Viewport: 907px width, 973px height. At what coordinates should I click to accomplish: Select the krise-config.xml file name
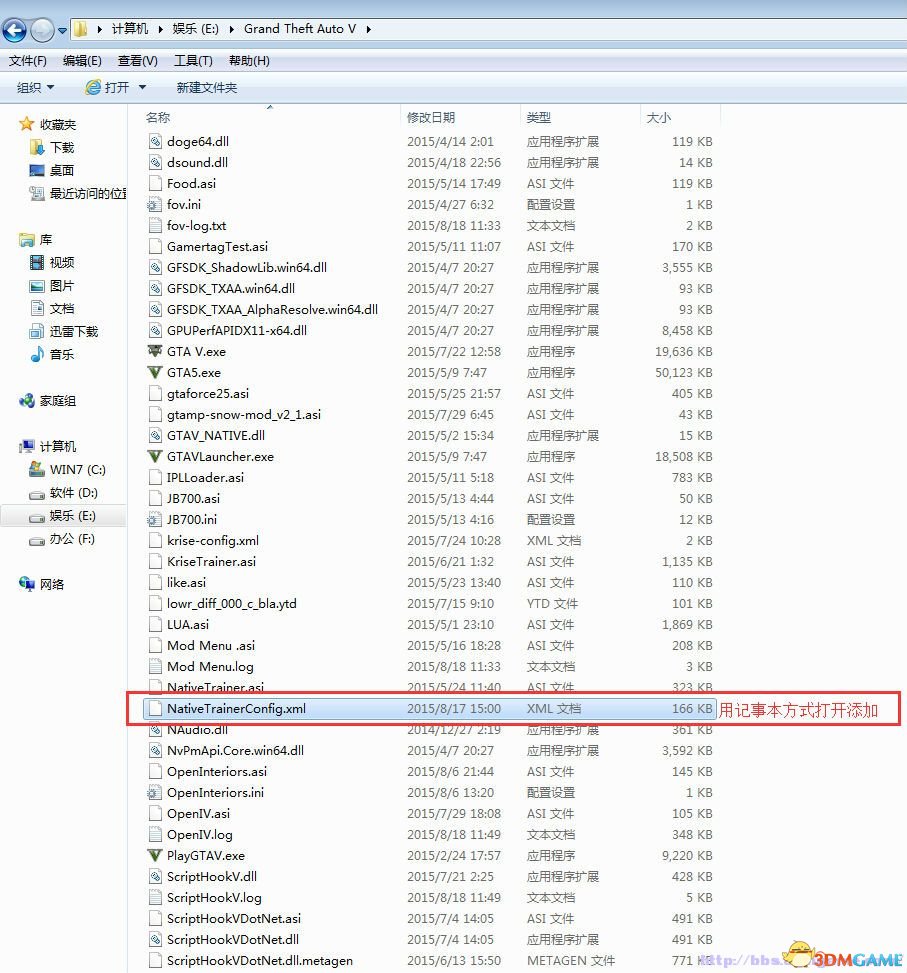point(213,540)
